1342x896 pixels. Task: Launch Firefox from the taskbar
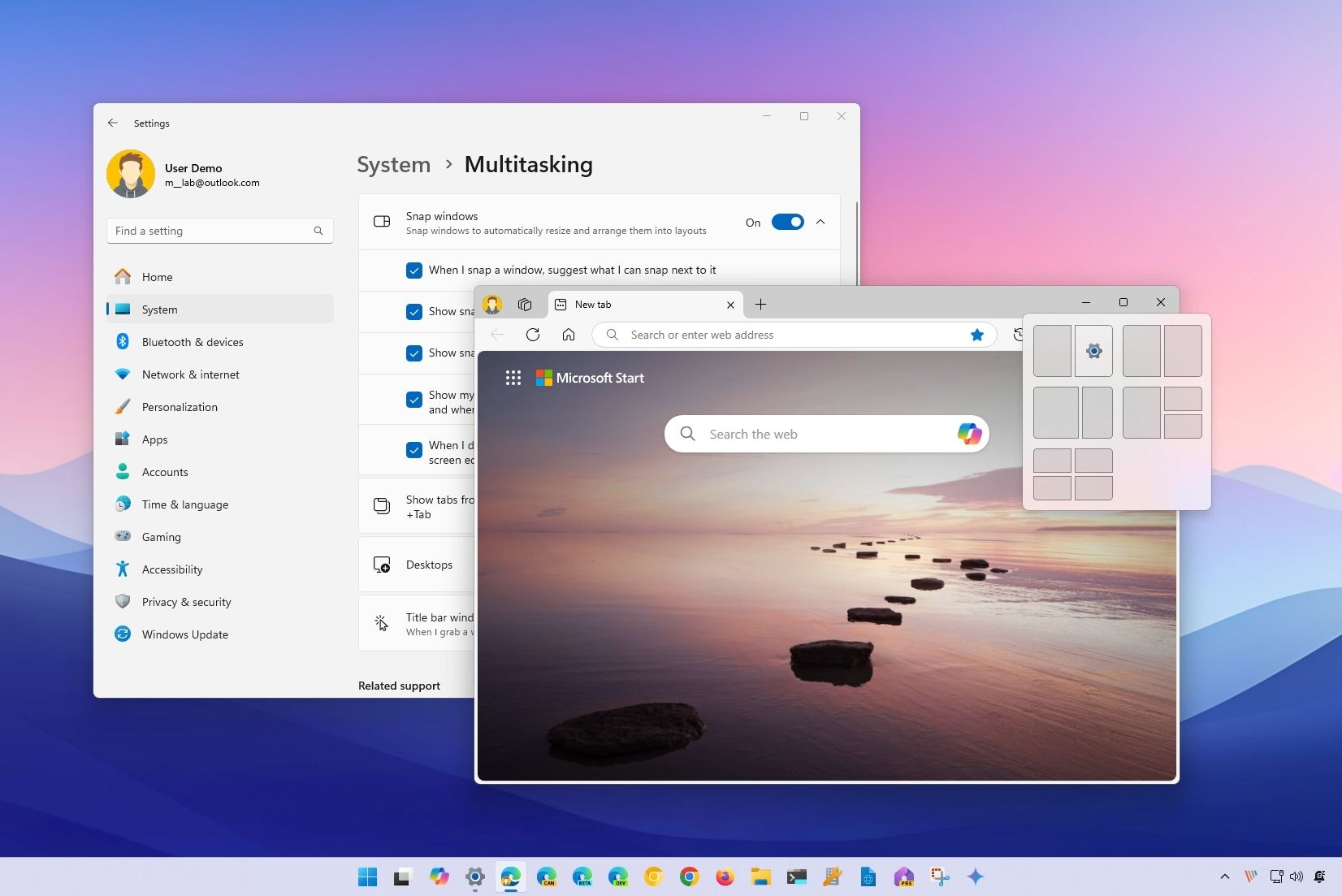point(723,877)
